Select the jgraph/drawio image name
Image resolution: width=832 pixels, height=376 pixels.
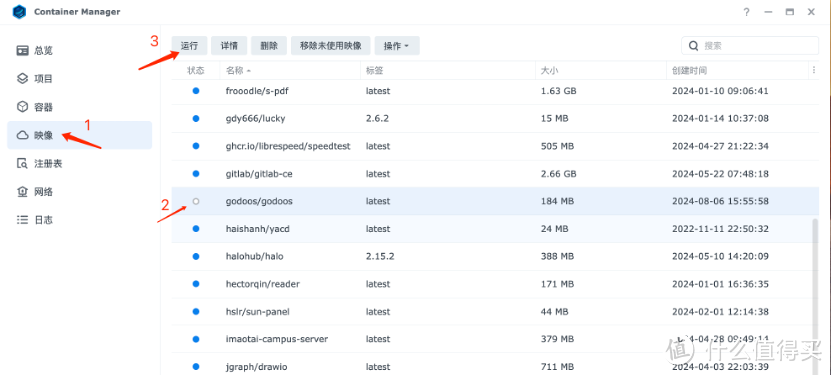tap(256, 367)
